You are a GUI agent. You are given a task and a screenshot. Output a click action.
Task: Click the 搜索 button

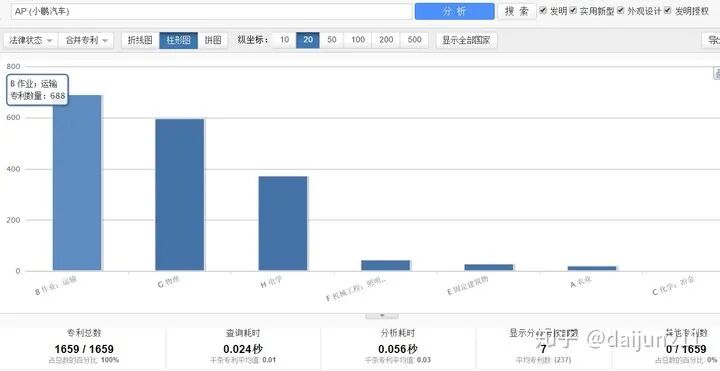(x=517, y=11)
